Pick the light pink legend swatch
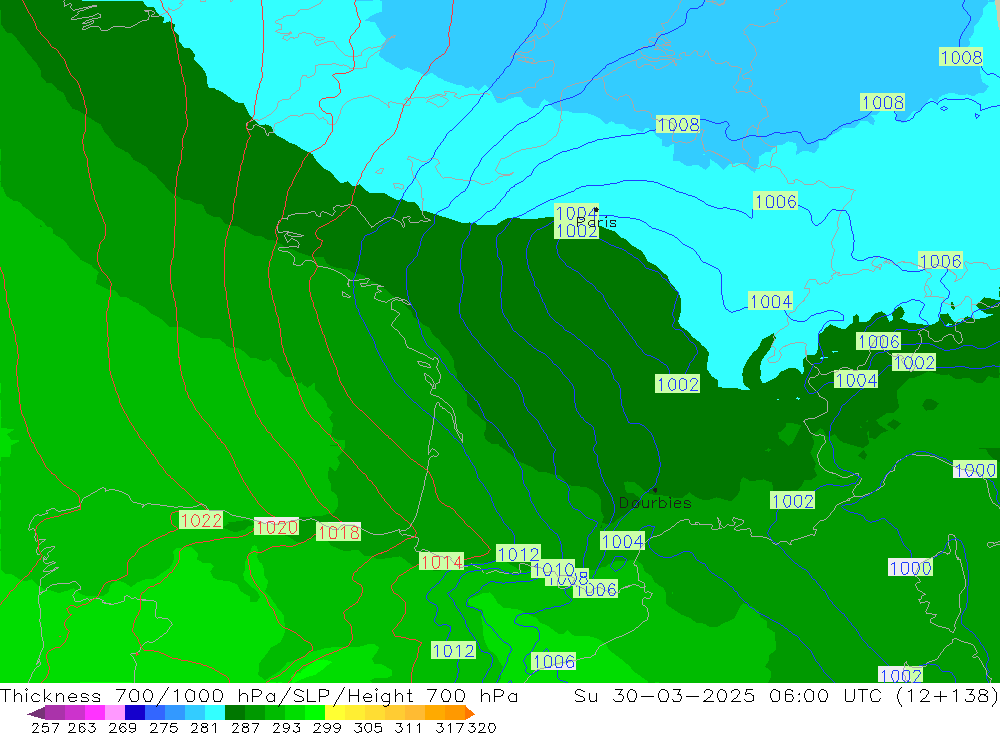The height and width of the screenshot is (733, 1000). (x=115, y=713)
